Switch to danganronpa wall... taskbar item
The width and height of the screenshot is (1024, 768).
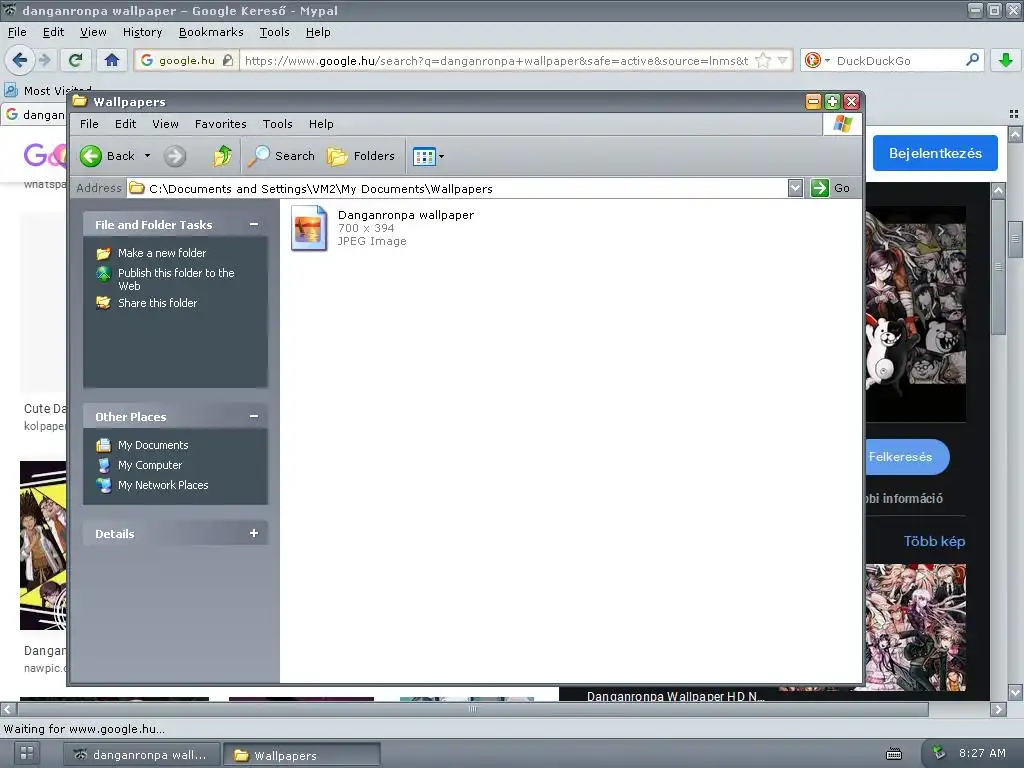coord(140,755)
